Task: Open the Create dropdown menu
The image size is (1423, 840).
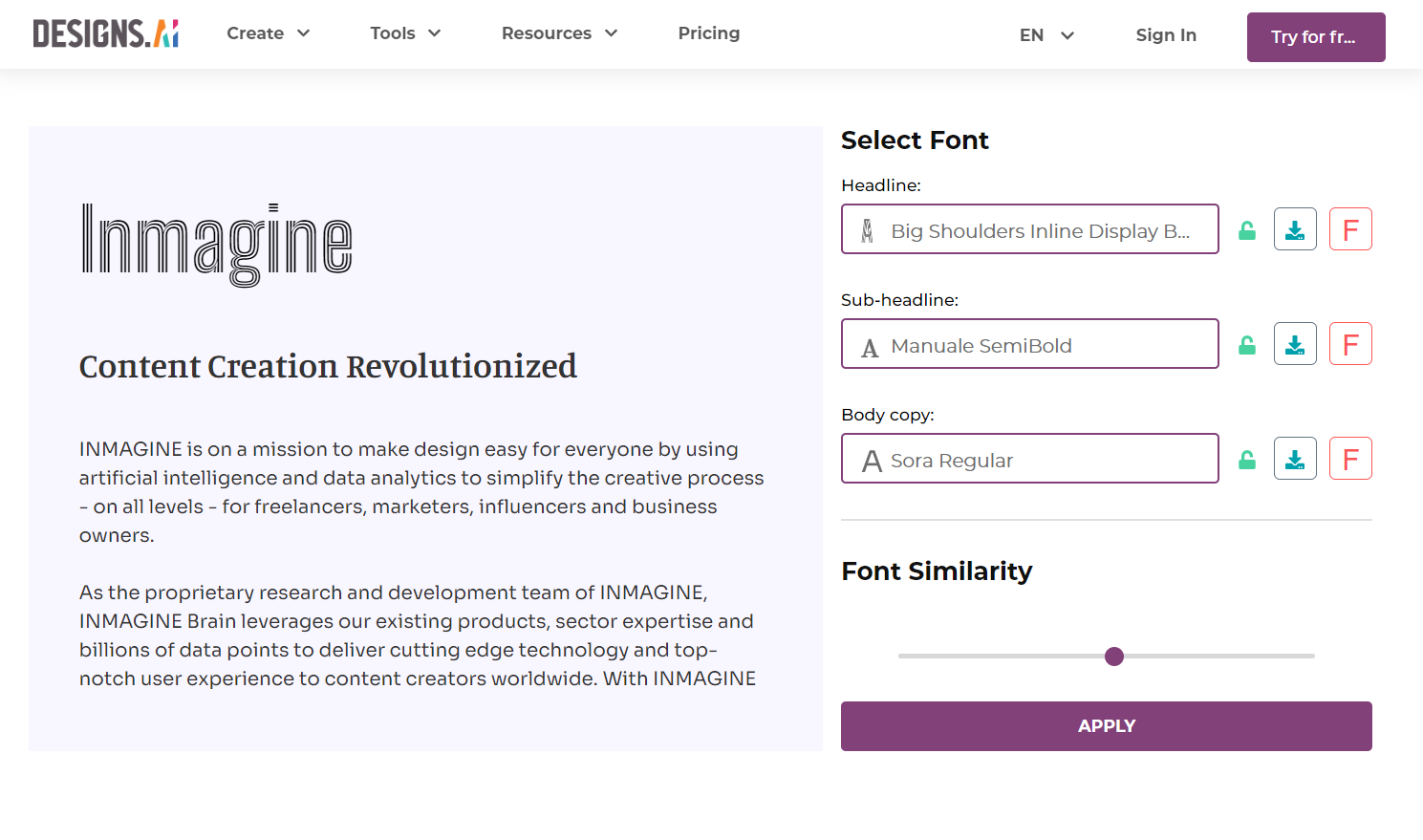Action: [x=268, y=32]
